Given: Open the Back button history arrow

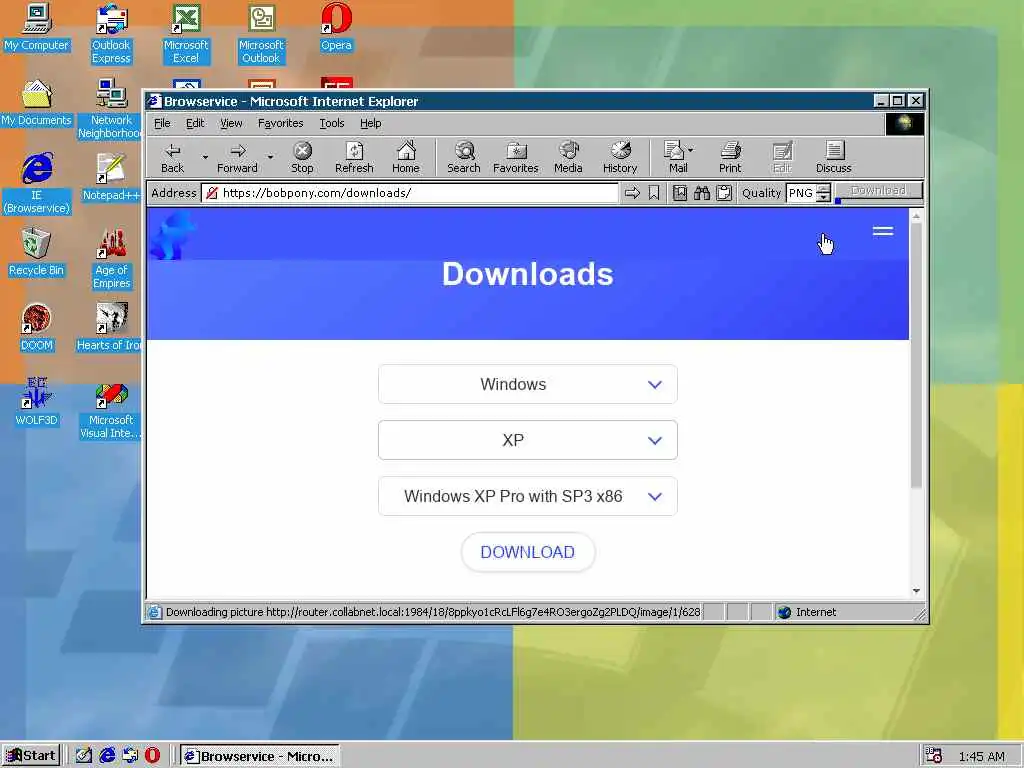Looking at the screenshot, I should coord(205,157).
